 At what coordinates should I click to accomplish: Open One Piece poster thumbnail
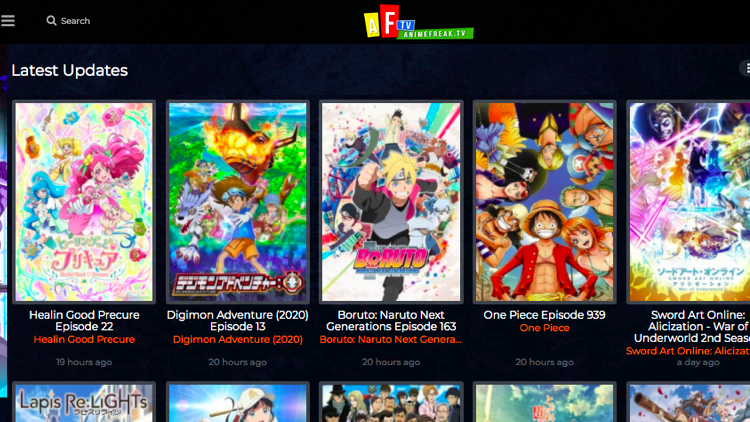pos(544,202)
